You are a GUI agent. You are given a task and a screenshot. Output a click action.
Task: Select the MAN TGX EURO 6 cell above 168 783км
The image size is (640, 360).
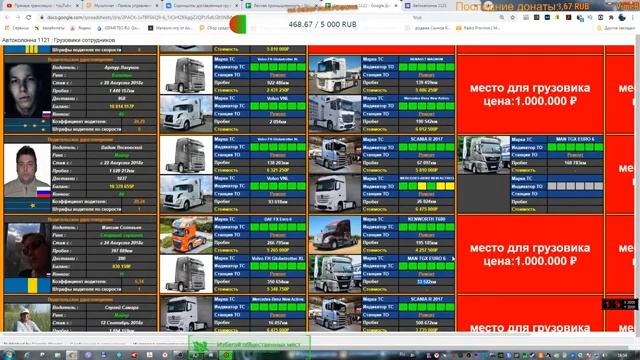575,139
